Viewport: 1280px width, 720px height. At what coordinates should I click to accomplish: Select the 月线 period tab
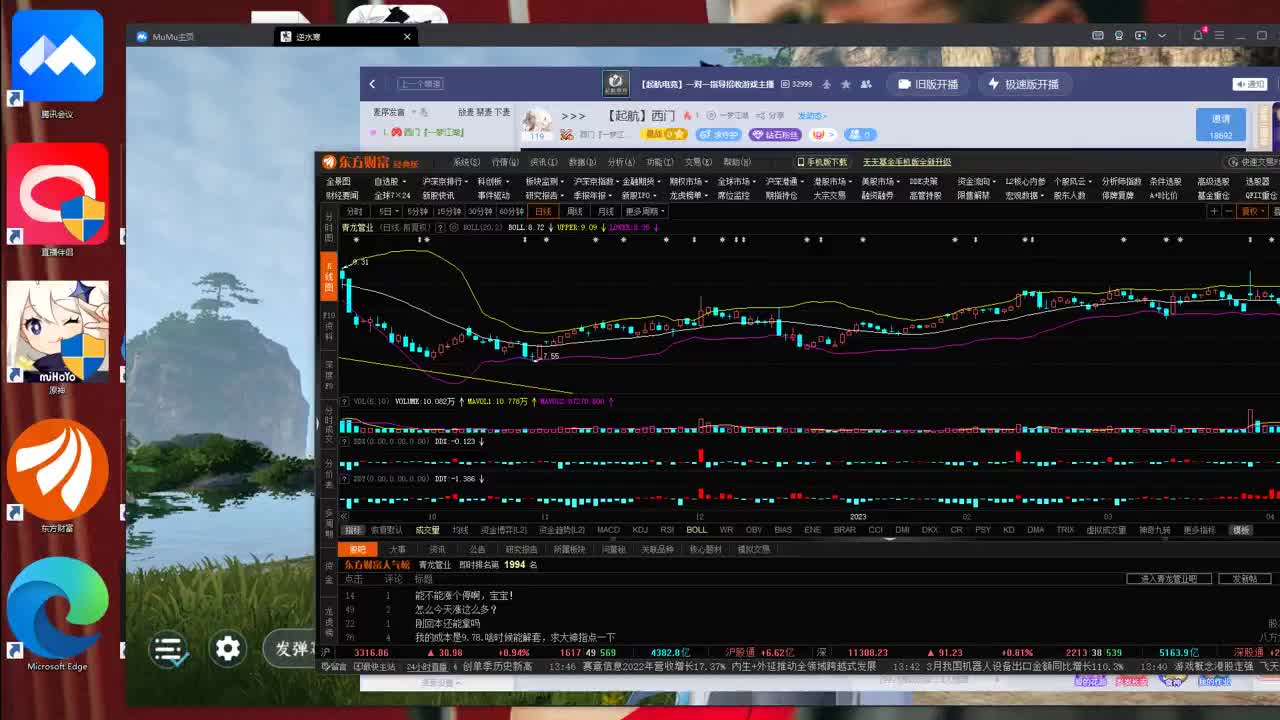[605, 212]
